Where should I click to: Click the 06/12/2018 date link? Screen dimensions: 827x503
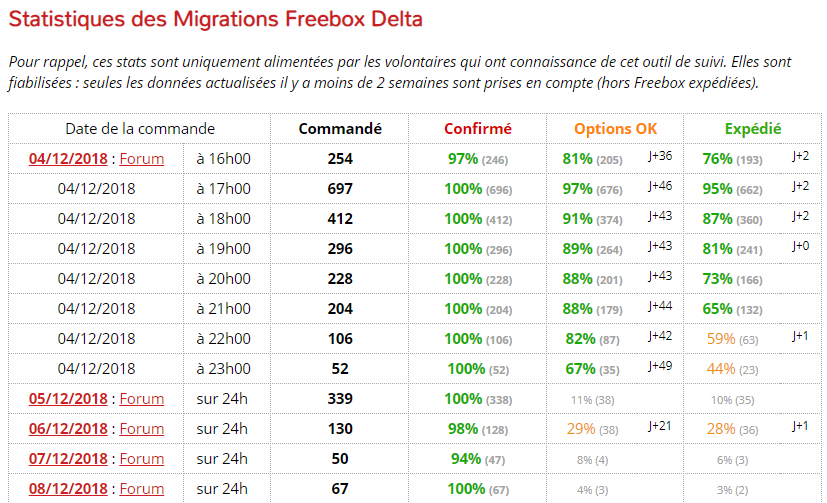(x=67, y=428)
